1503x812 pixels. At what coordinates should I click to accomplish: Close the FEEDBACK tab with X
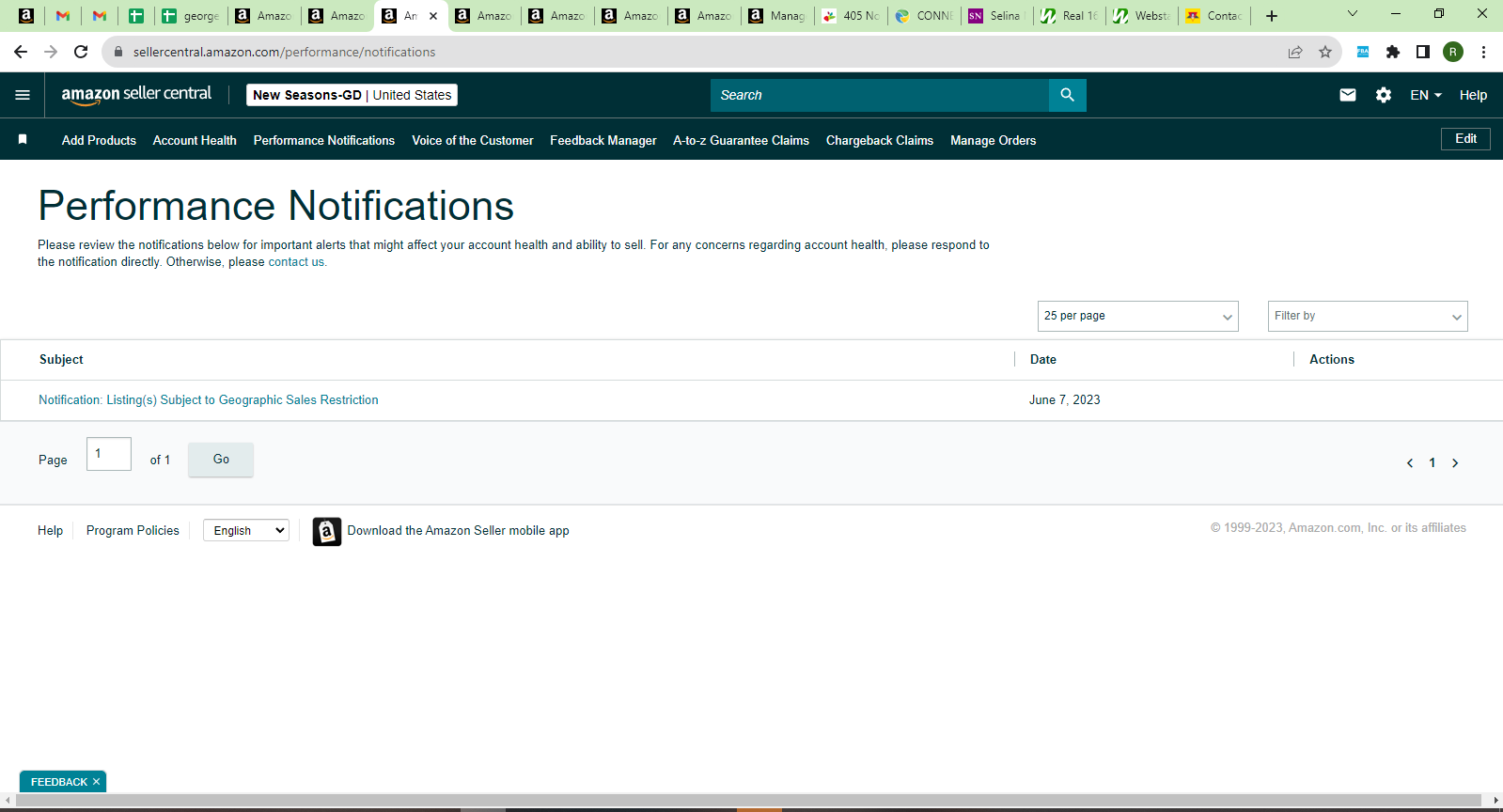coord(96,782)
